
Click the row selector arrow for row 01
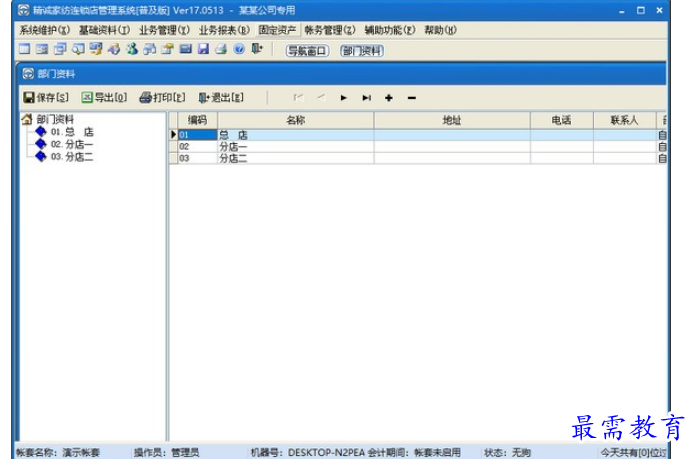click(x=174, y=135)
